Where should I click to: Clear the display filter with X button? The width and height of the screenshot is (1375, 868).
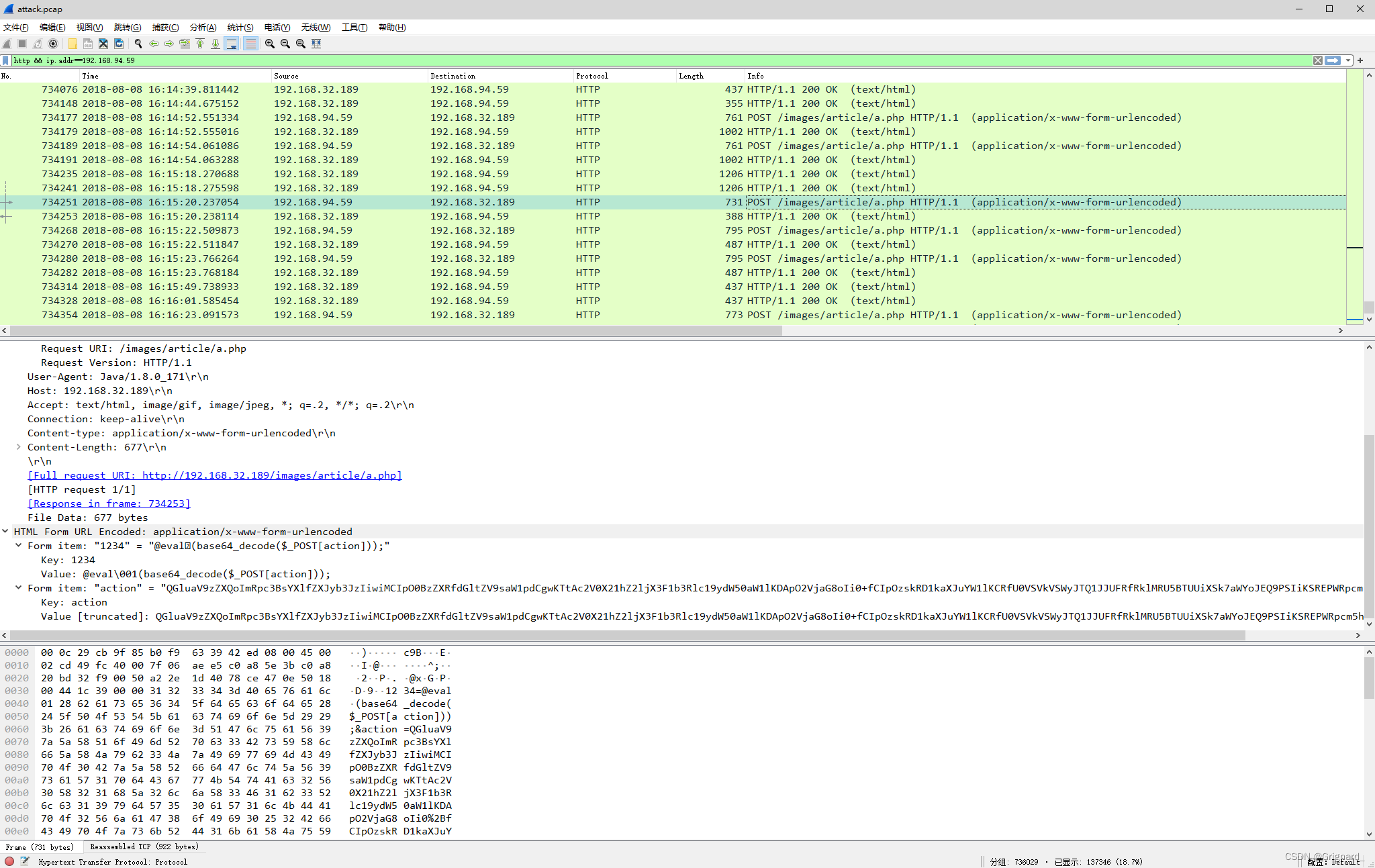pyautogui.click(x=1318, y=60)
